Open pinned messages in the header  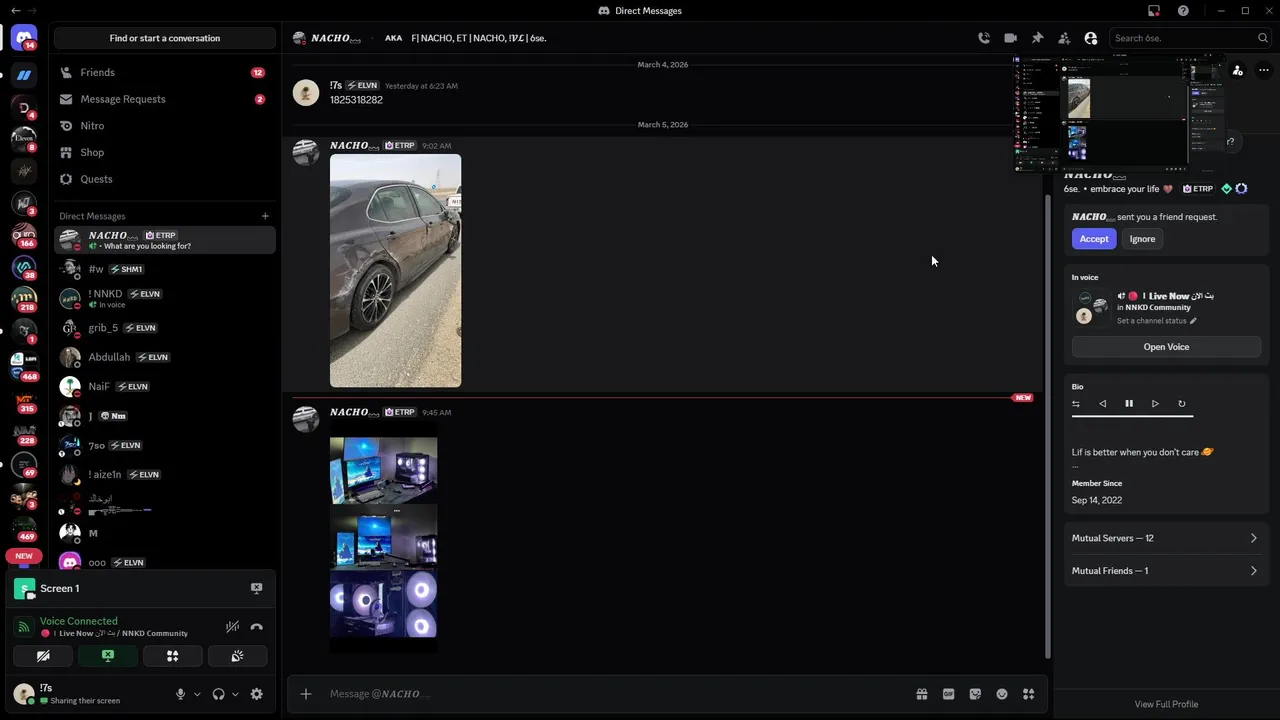tap(1037, 38)
